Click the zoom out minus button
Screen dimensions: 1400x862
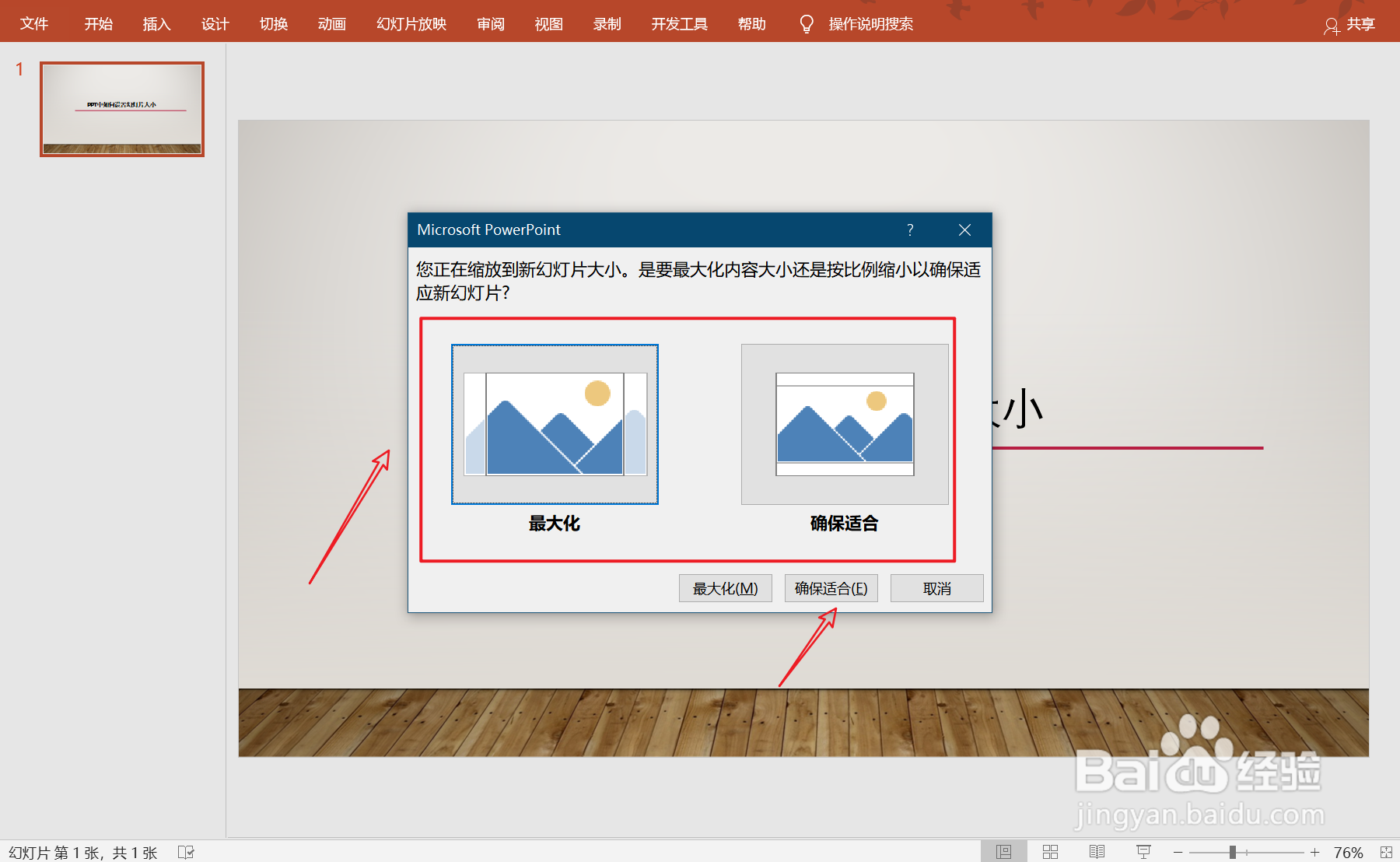click(x=1178, y=853)
